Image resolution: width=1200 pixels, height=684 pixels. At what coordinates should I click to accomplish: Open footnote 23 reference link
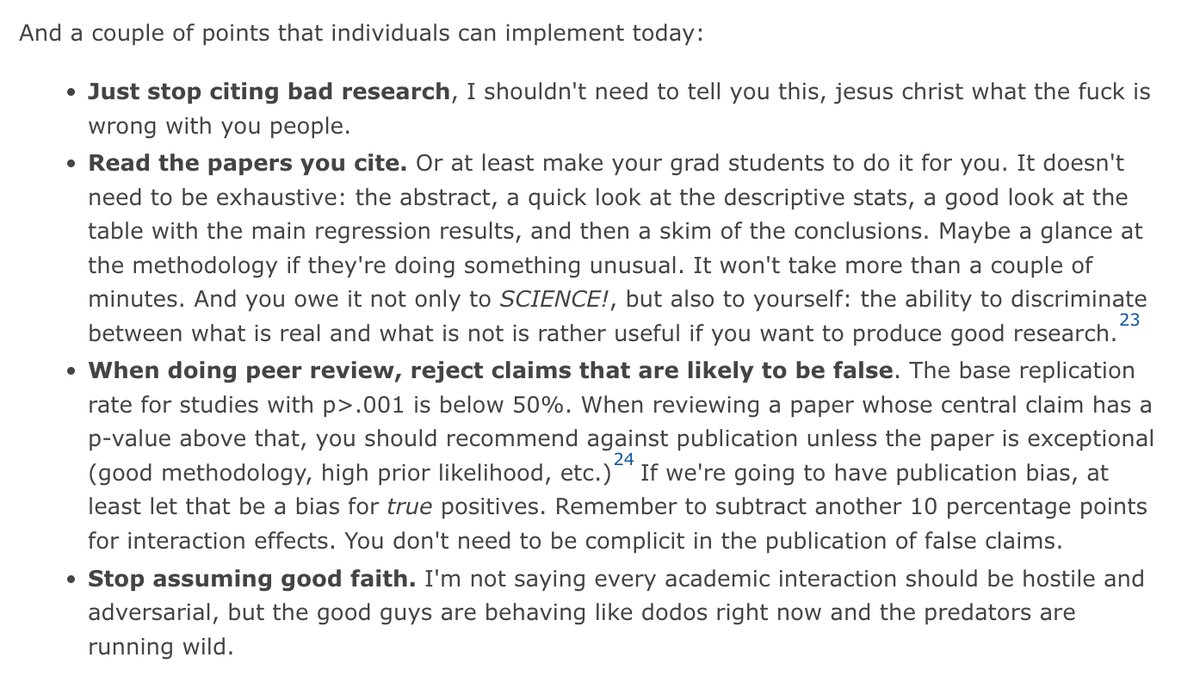1130,320
